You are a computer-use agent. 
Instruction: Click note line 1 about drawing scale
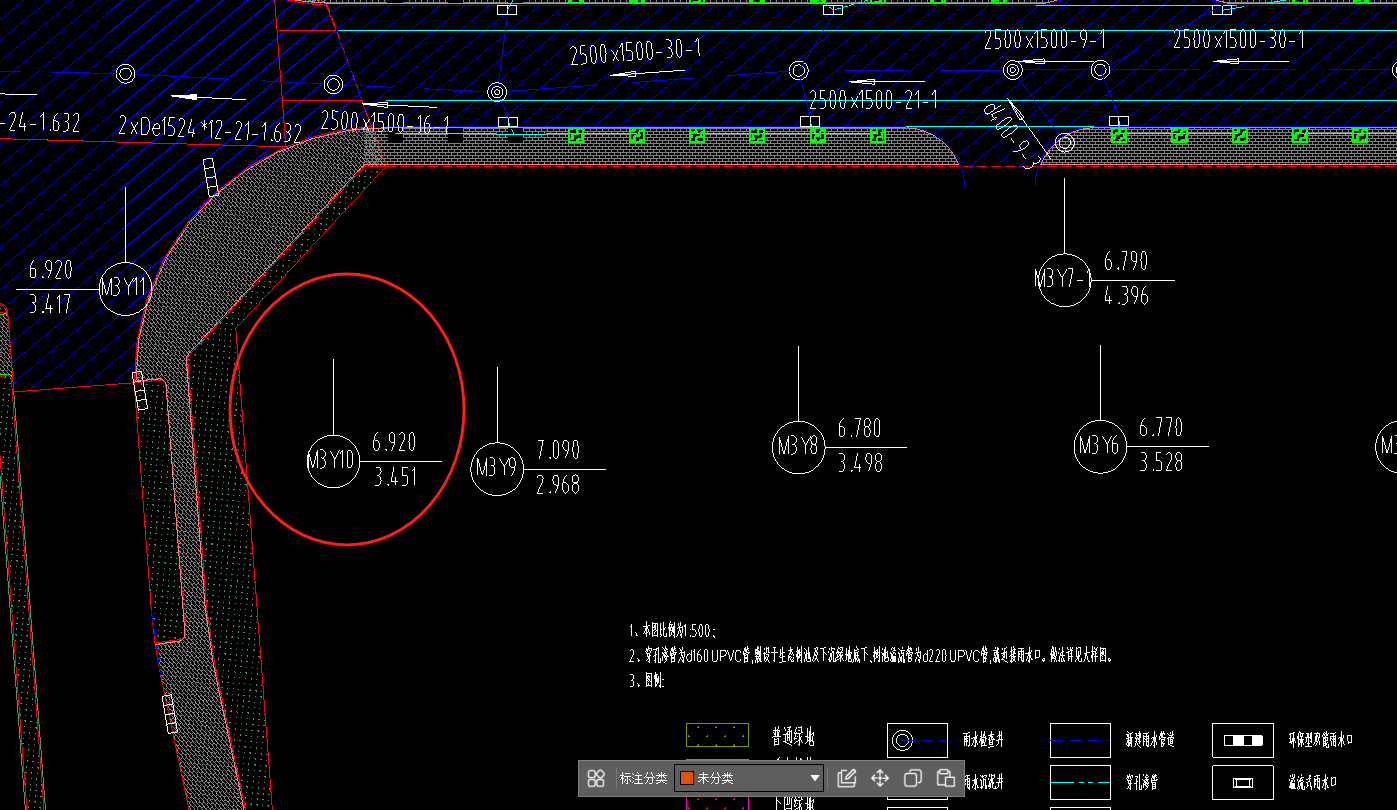[x=673, y=631]
